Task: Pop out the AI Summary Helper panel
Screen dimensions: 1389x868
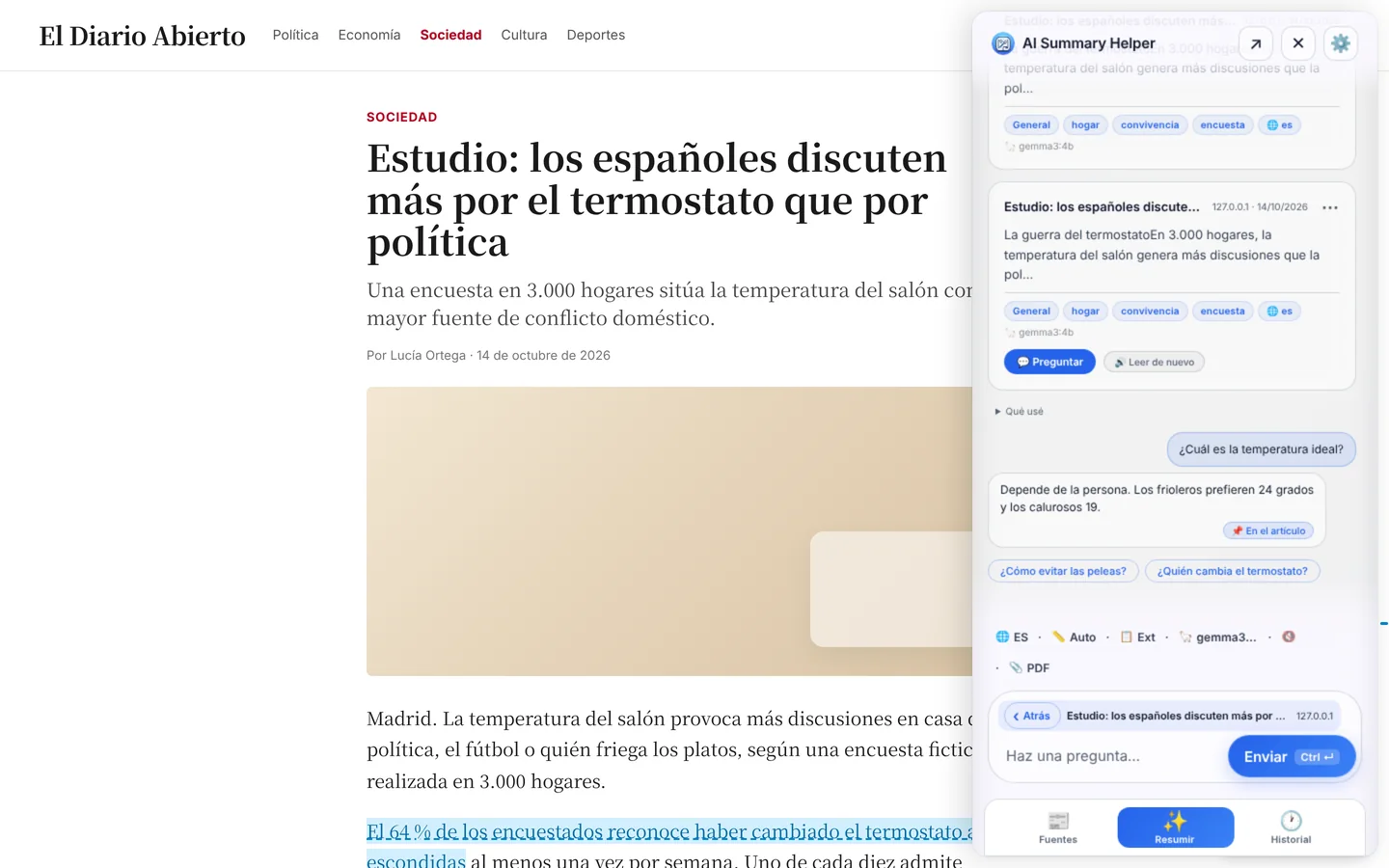Action: tap(1256, 43)
